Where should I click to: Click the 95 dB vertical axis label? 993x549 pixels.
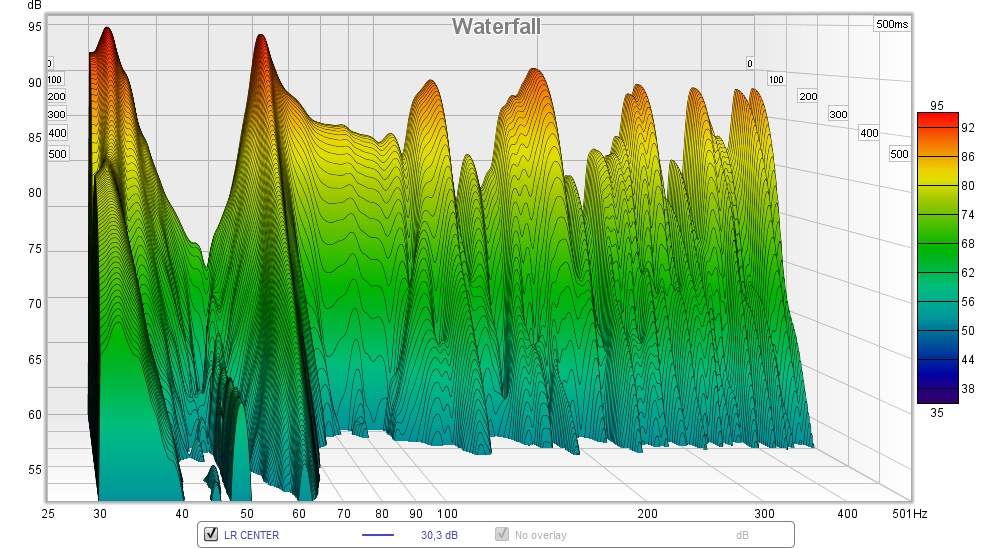click(x=35, y=27)
